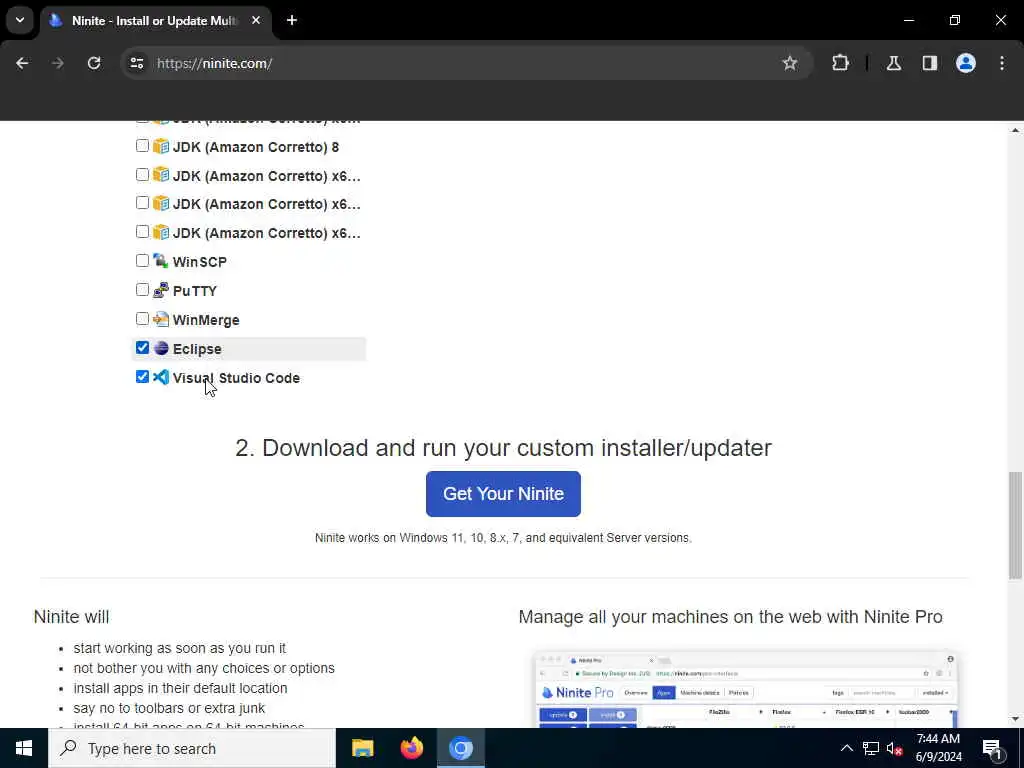Click the PuTTY label
Screen dimensions: 1024x768
pos(195,291)
